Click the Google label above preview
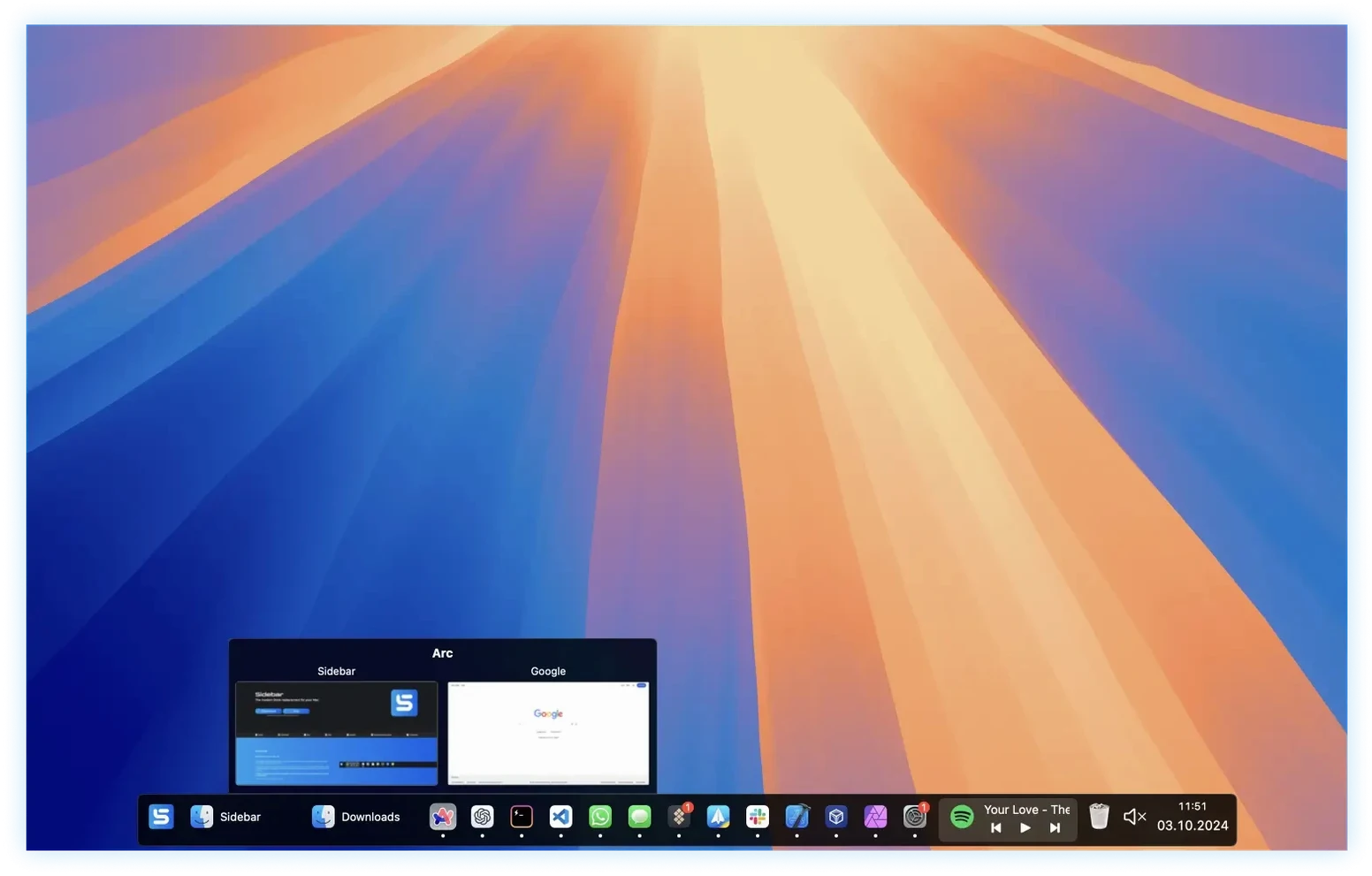1372x876 pixels. tap(548, 671)
